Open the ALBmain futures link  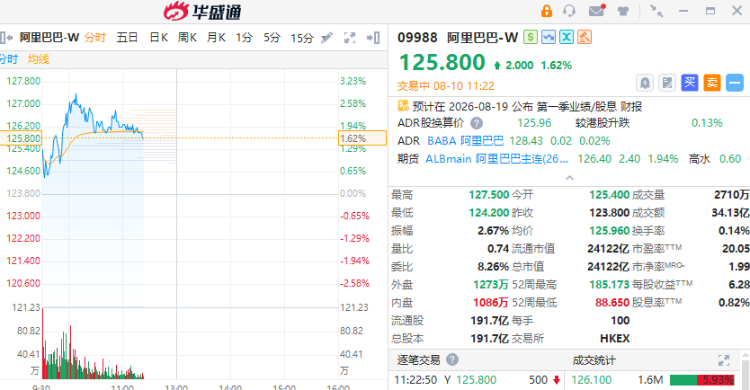click(497, 159)
